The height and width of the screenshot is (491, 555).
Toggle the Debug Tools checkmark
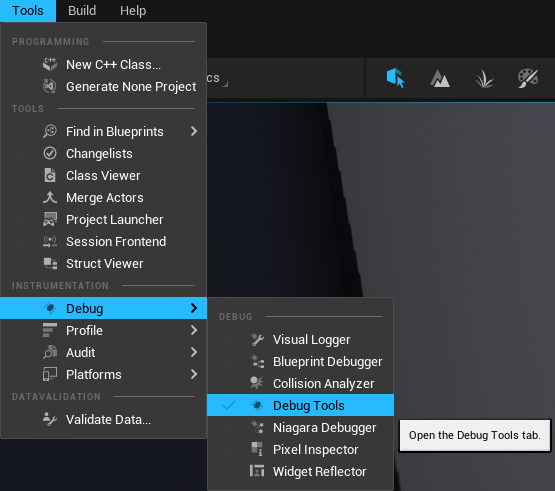point(229,405)
